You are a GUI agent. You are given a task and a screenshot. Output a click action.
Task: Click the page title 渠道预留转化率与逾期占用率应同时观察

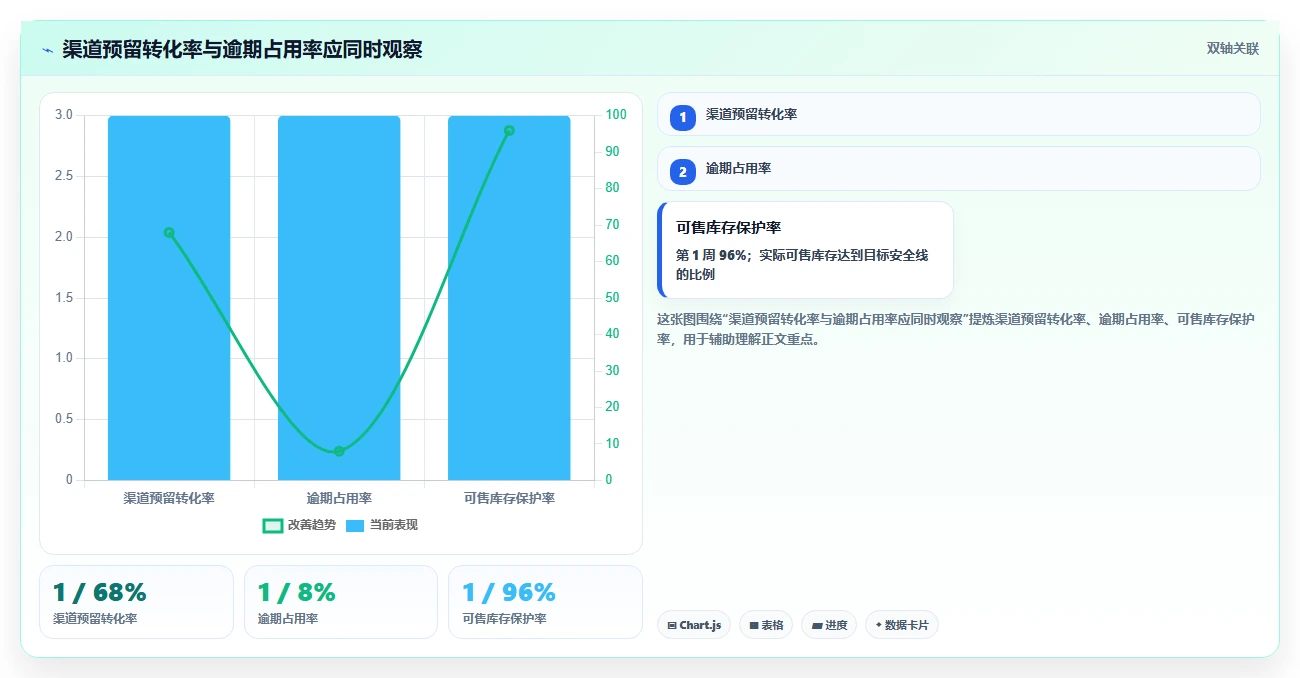[x=242, y=49]
